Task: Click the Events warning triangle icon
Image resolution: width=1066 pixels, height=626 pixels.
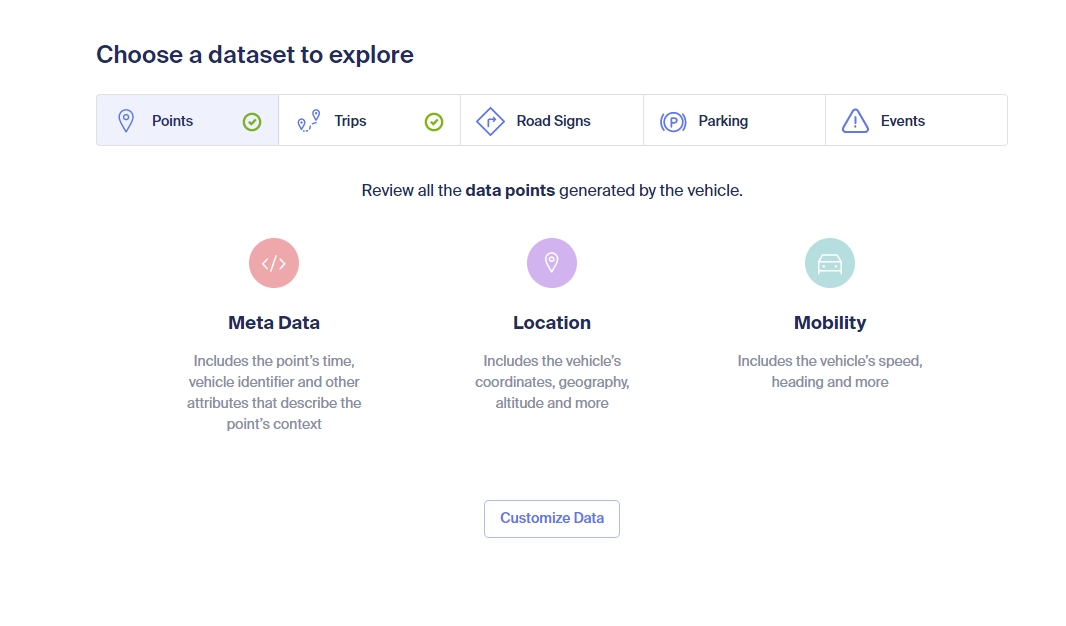Action: 855,121
